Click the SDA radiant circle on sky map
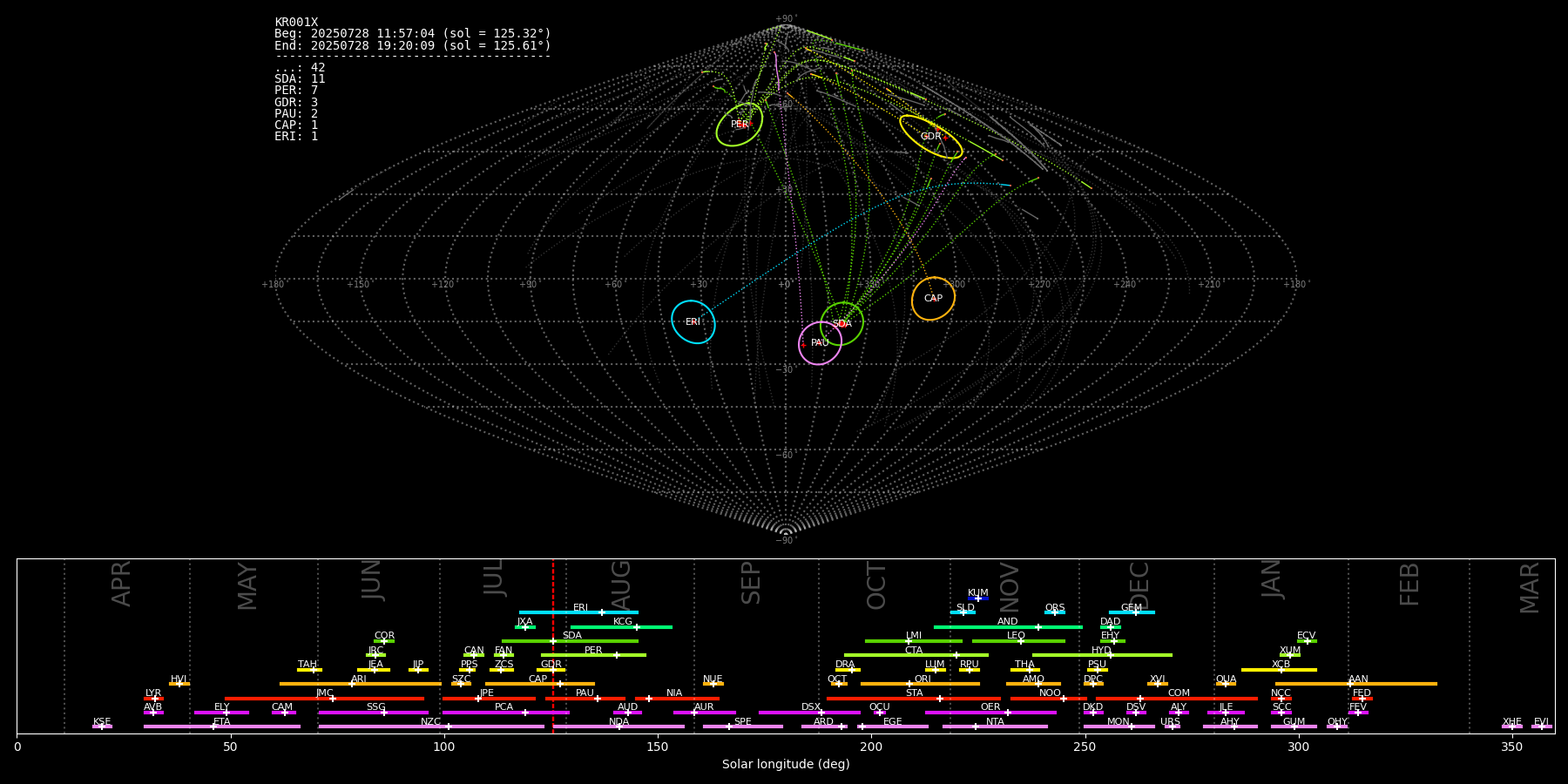Image resolution: width=1568 pixels, height=784 pixels. click(x=841, y=324)
